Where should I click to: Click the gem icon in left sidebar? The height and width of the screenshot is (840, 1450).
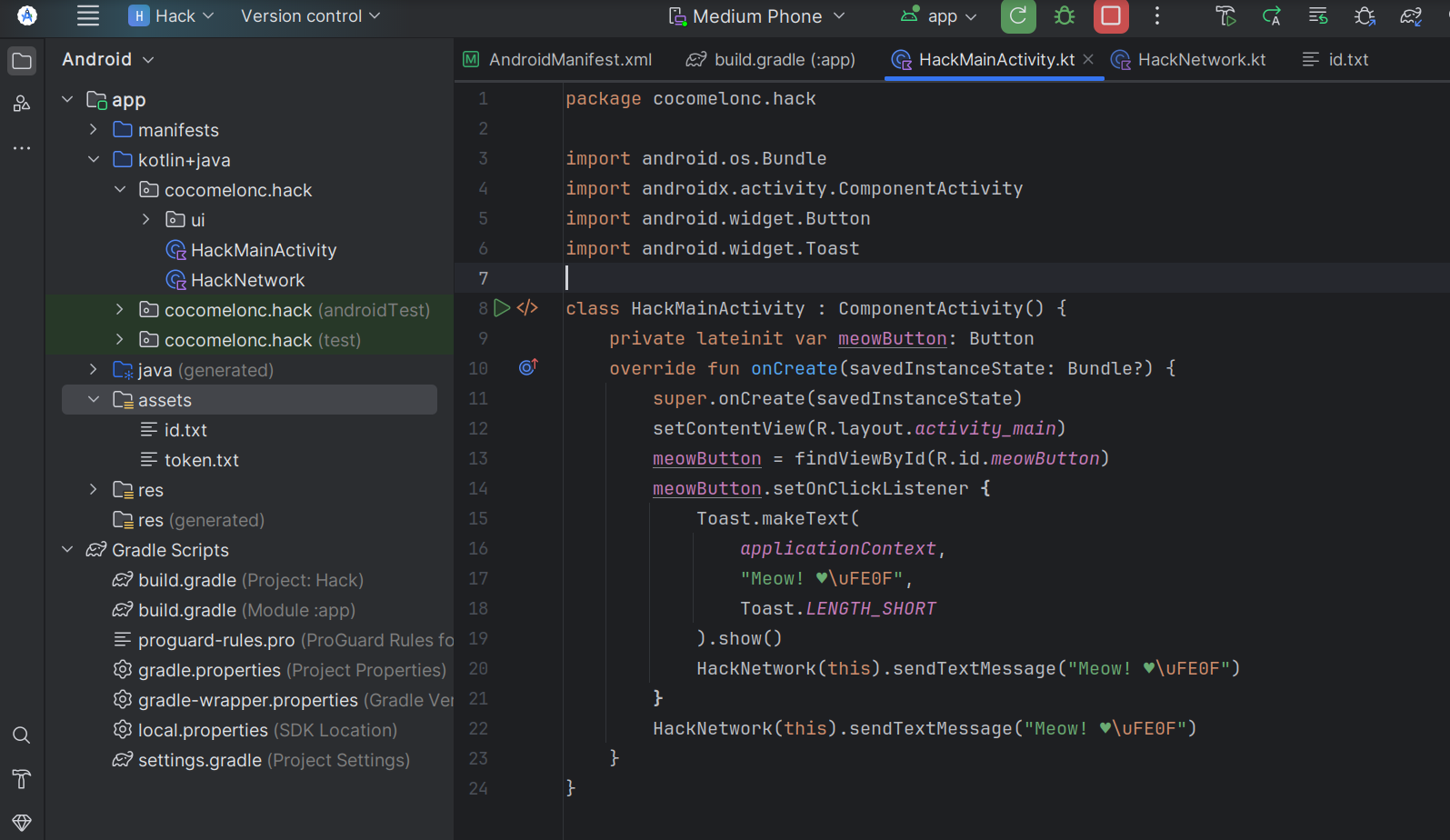click(22, 823)
